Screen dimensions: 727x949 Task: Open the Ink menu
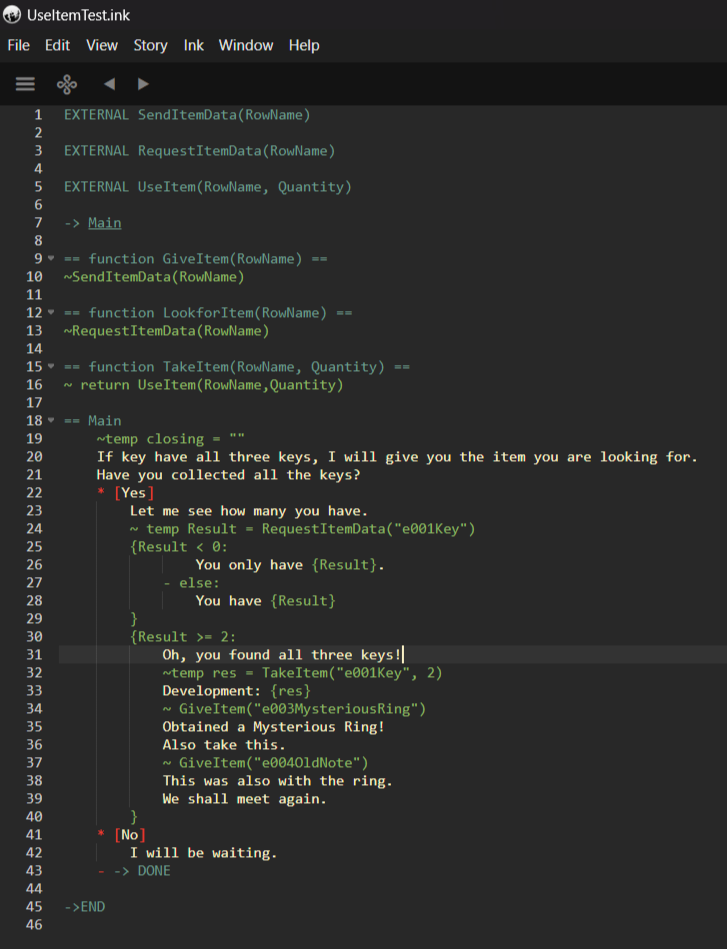[x=193, y=45]
